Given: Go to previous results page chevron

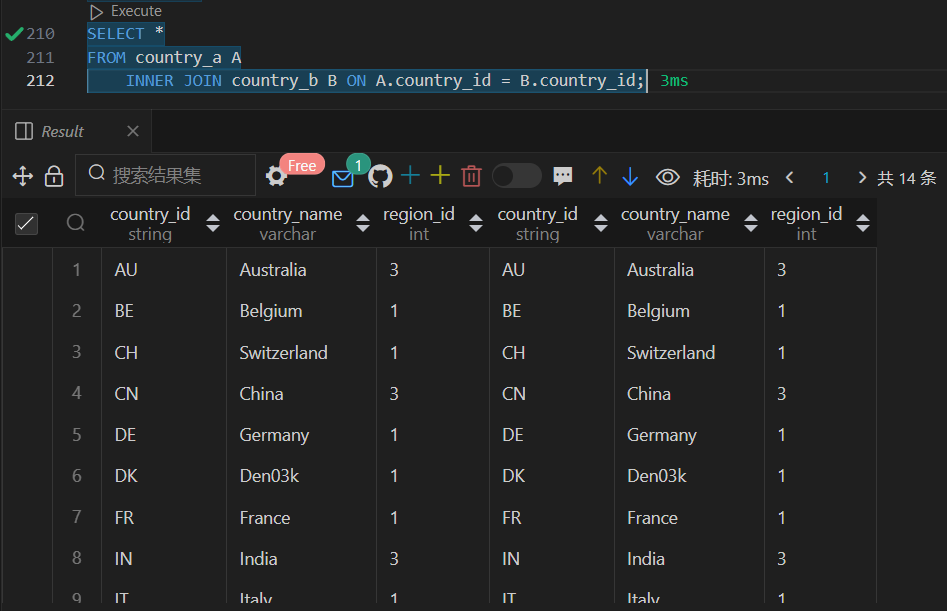Looking at the screenshot, I should (789, 178).
